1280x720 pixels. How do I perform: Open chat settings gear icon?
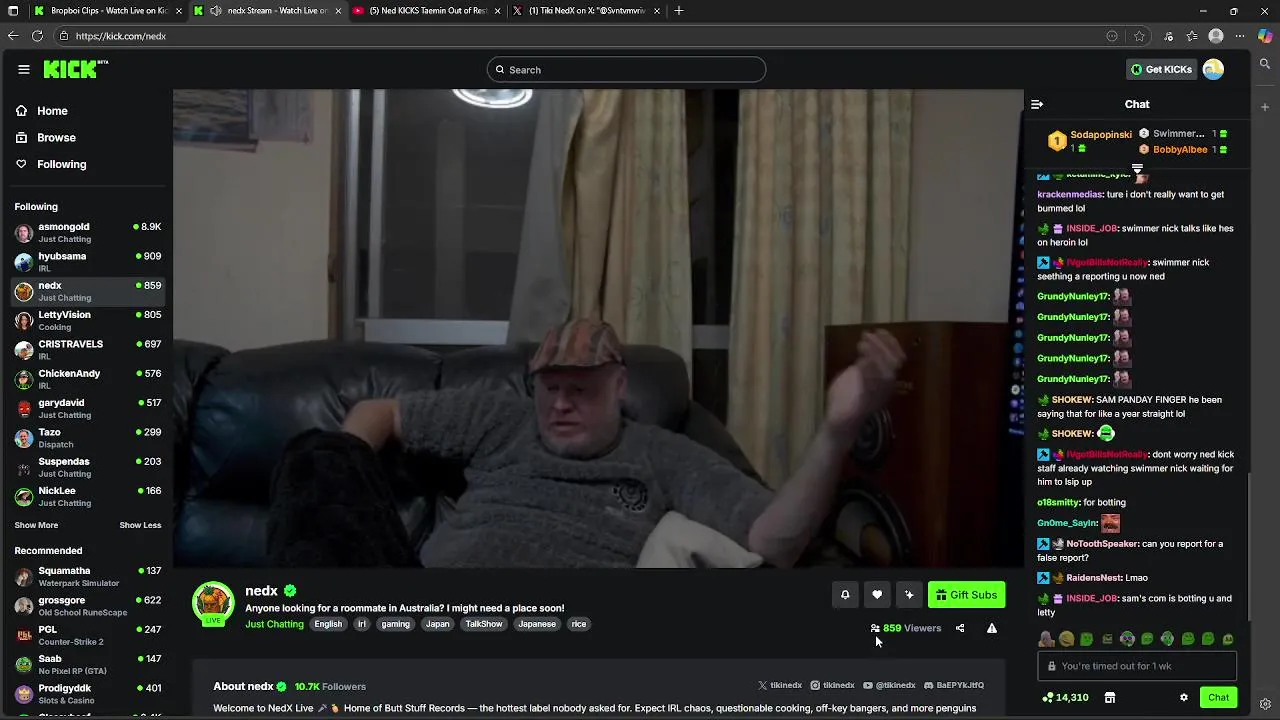pos(1184,698)
